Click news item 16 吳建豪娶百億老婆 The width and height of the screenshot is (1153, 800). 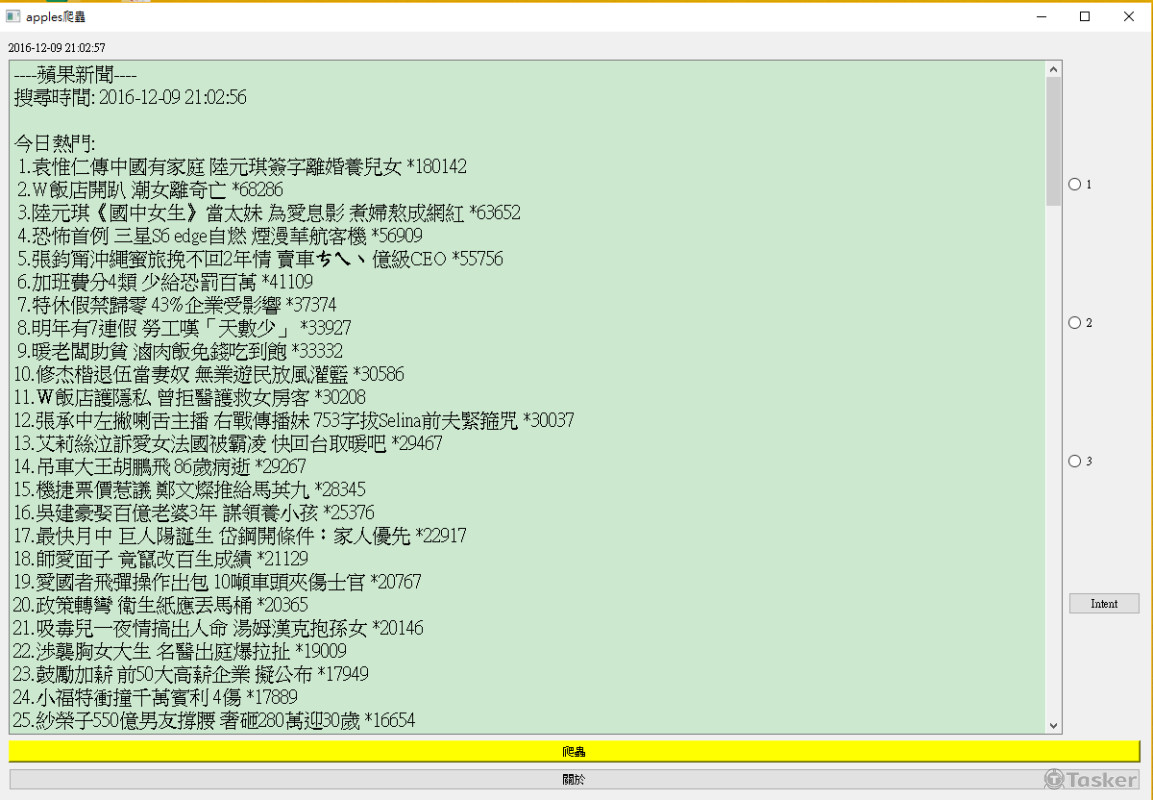[x=194, y=512]
